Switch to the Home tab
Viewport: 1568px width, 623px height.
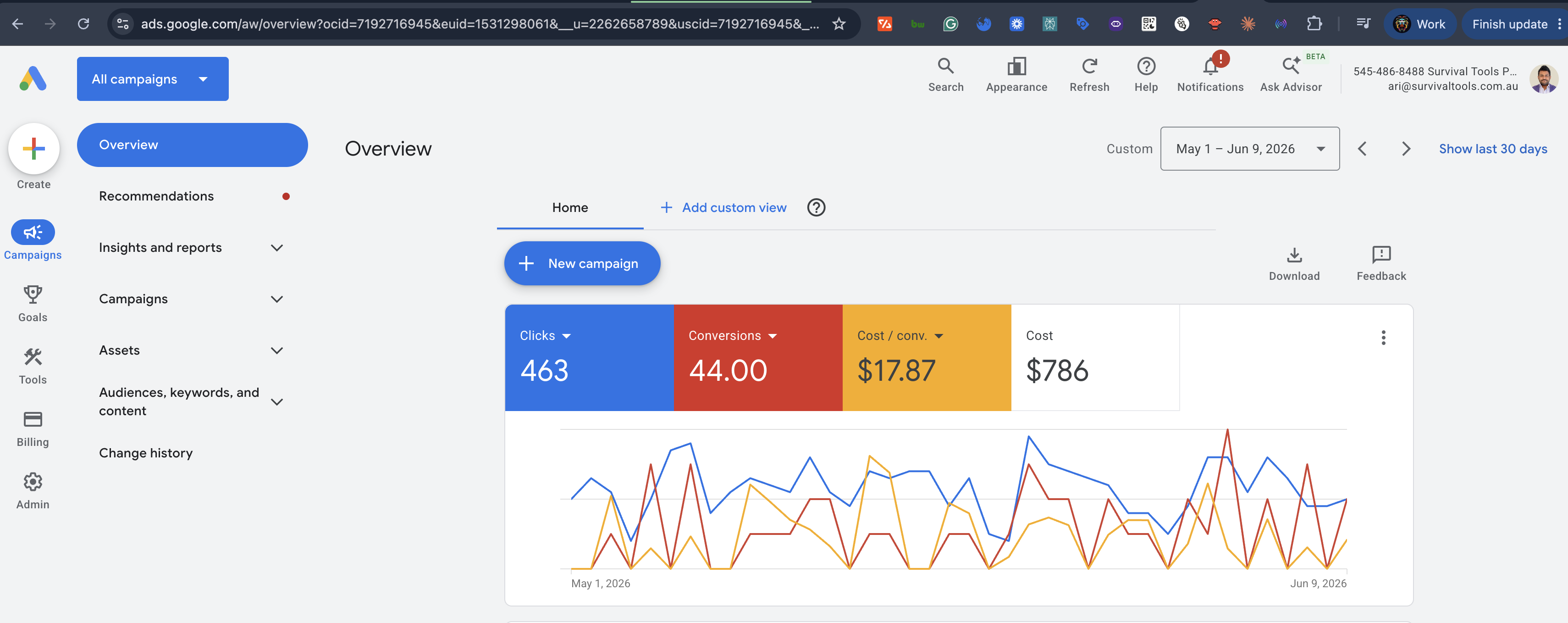point(570,208)
